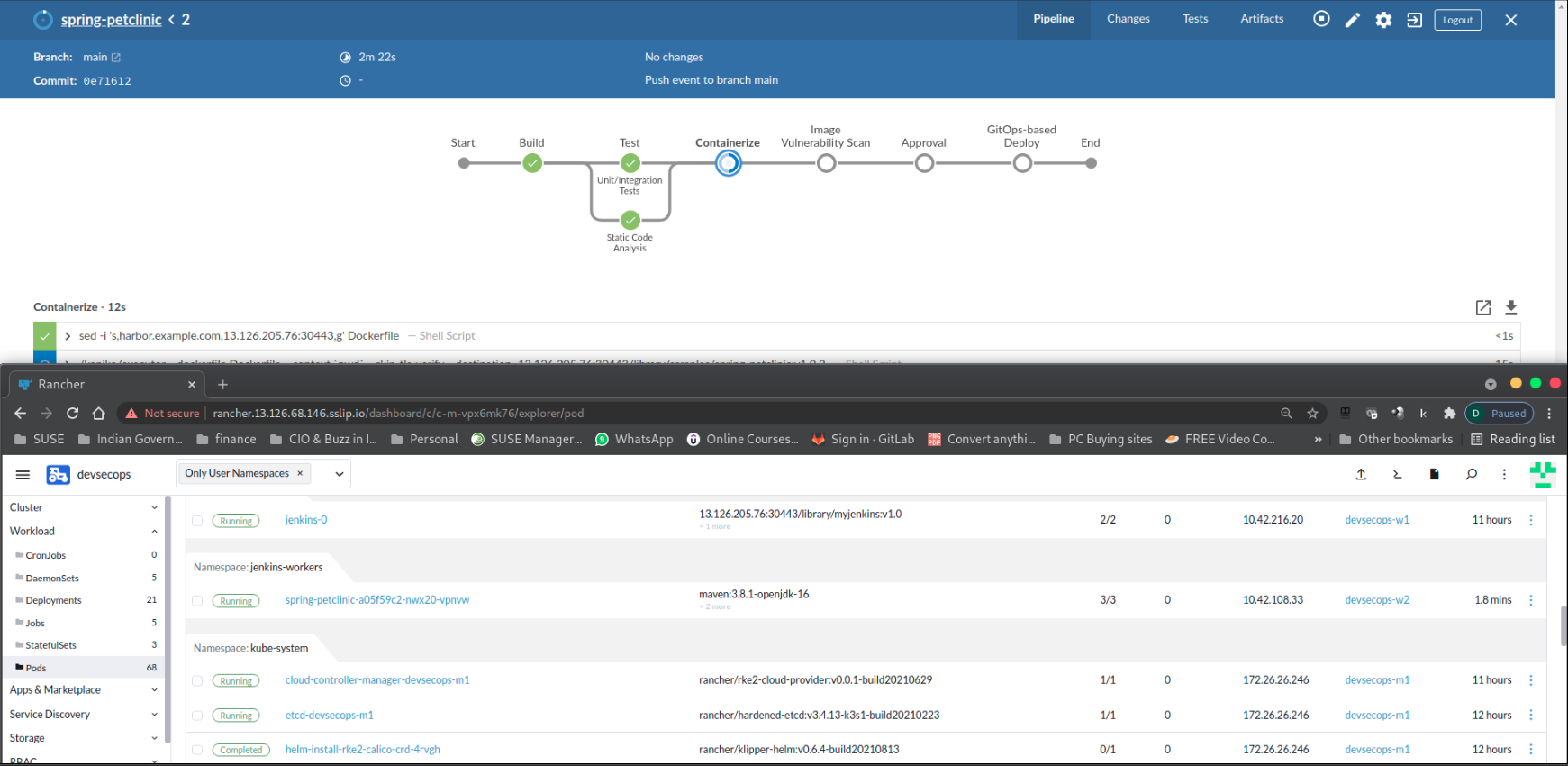
Task: Select the GitOps-based Deploy stage node
Action: tap(1022, 163)
